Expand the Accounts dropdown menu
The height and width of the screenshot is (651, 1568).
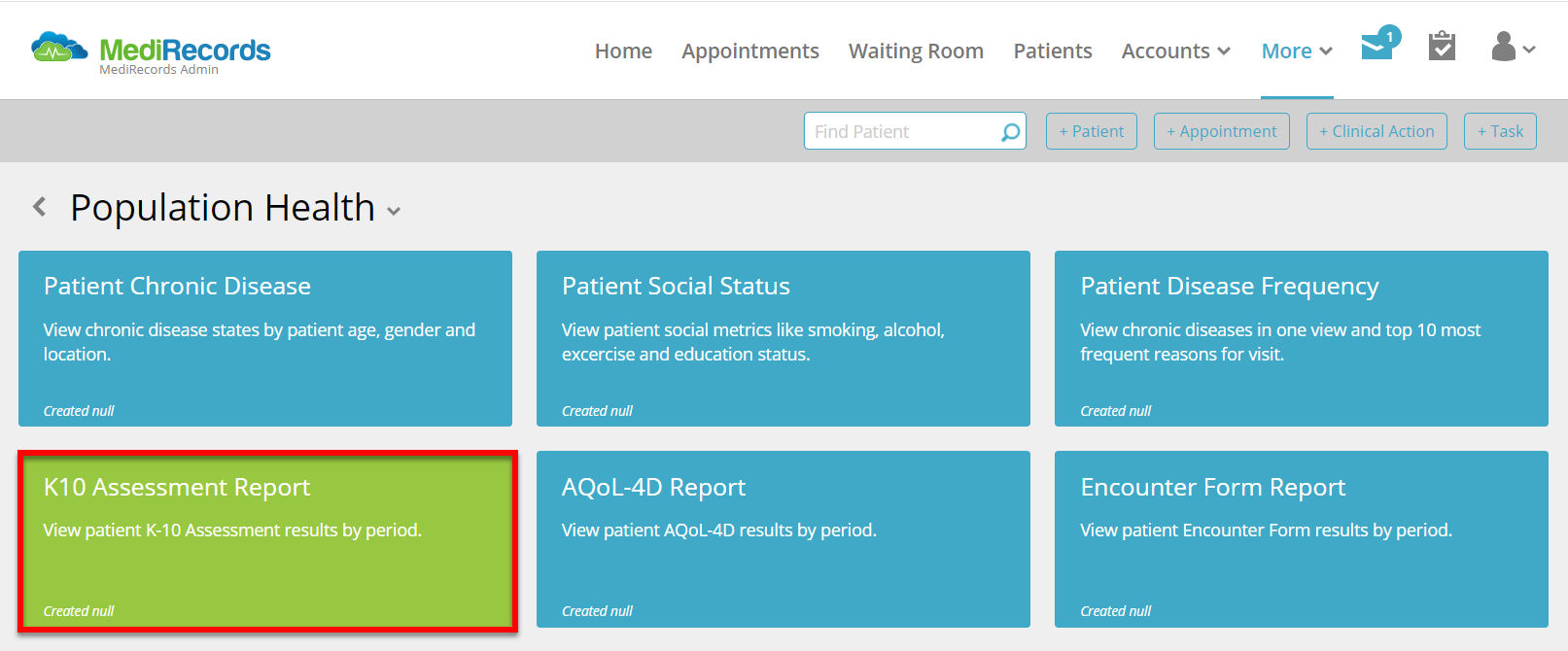pyautogui.click(x=1175, y=51)
